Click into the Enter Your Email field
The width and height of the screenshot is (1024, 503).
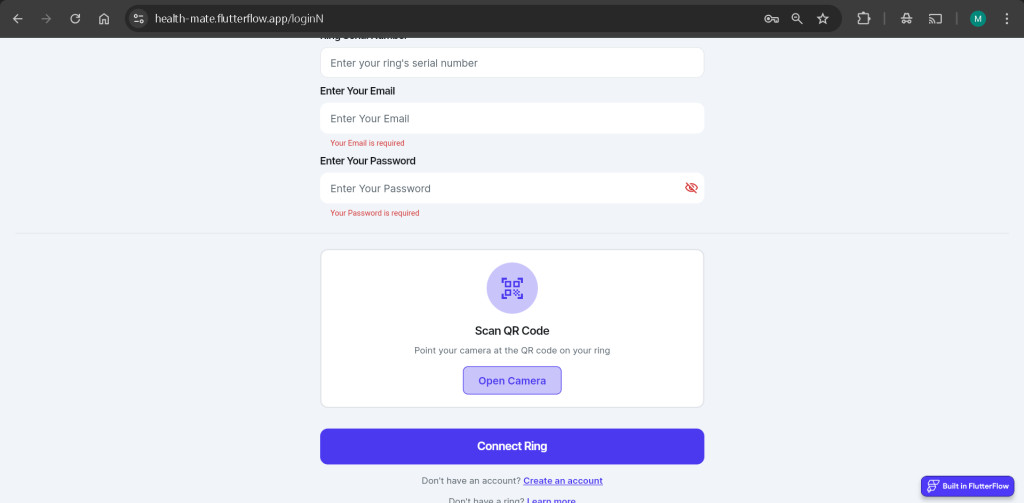coord(512,118)
